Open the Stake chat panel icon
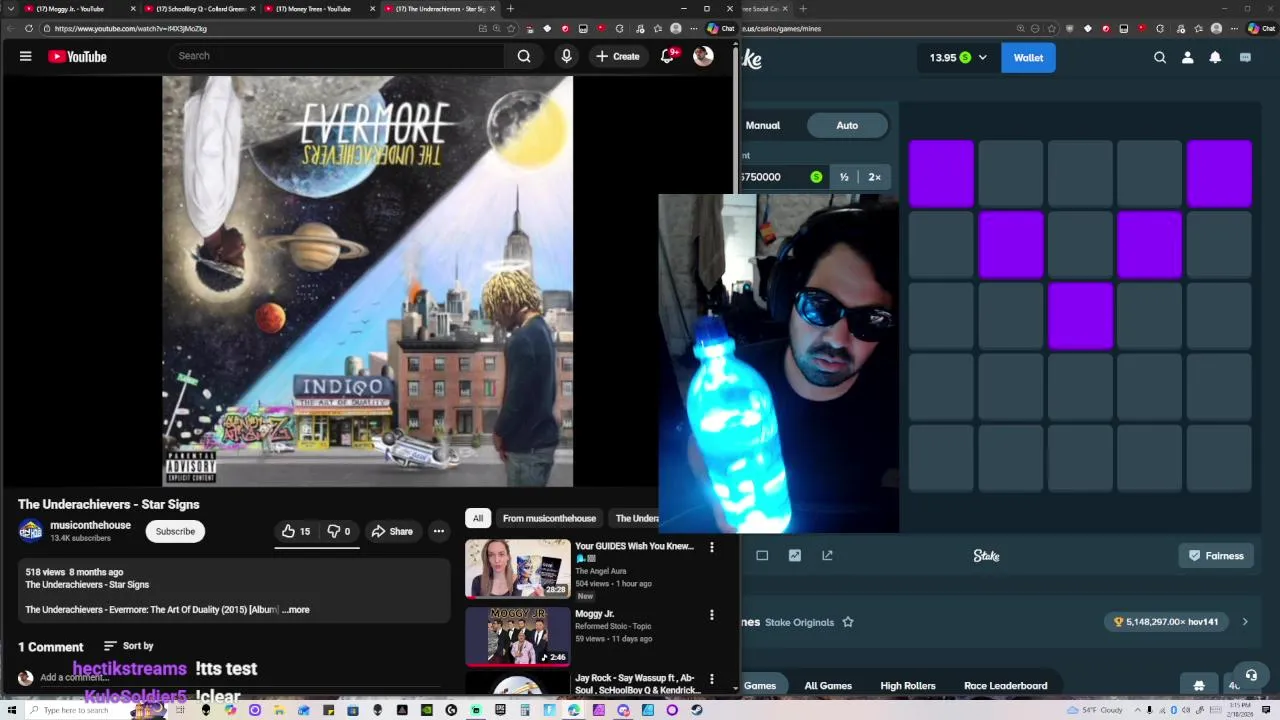 click(x=1245, y=57)
